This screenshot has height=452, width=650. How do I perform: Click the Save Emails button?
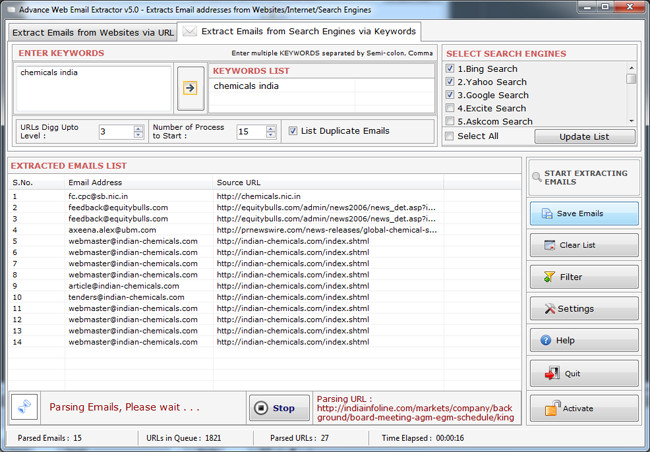coord(585,214)
